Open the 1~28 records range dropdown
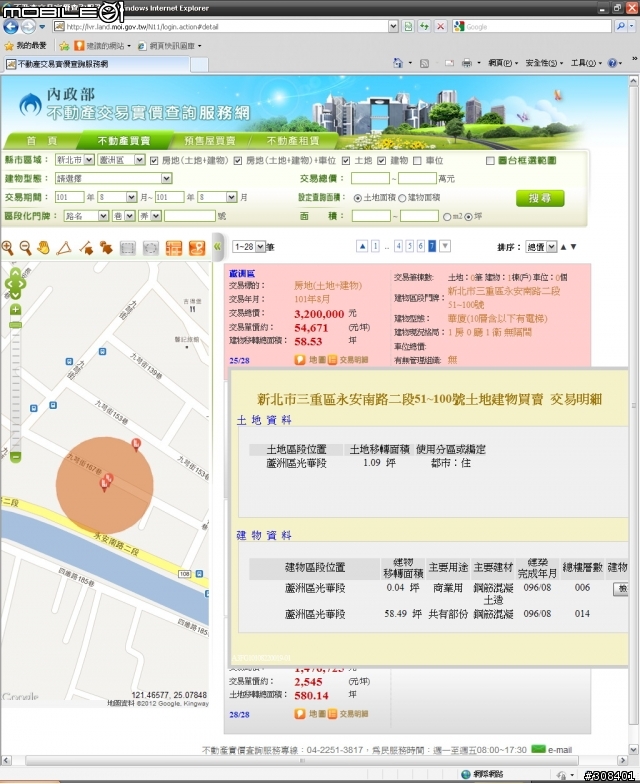This screenshot has width=640, height=784. pyautogui.click(x=248, y=246)
